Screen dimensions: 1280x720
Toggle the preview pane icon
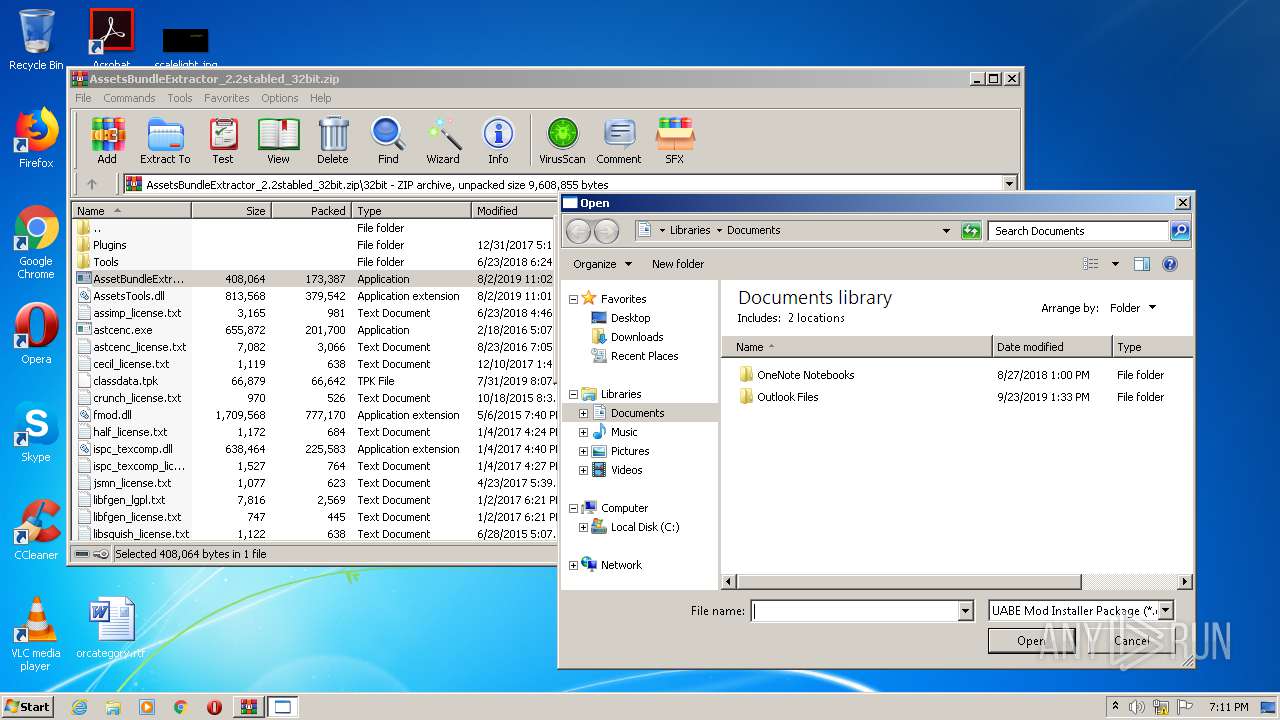click(x=1142, y=264)
